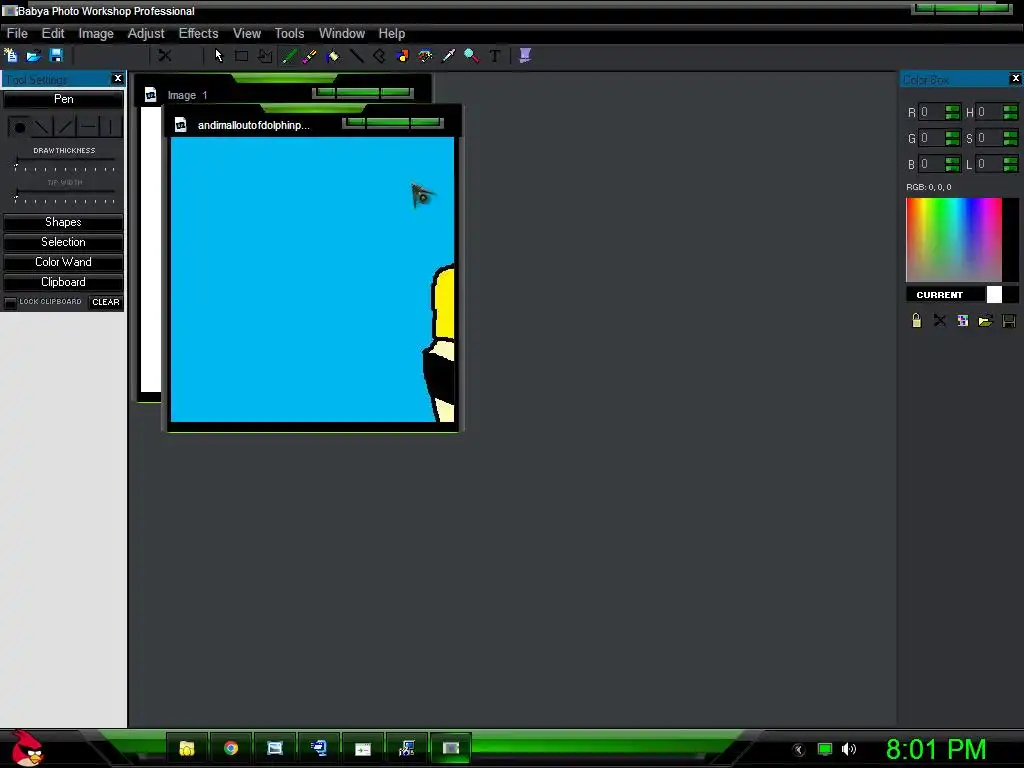
Task: Click the Save floppy disk toolbar icon
Action: pos(56,56)
